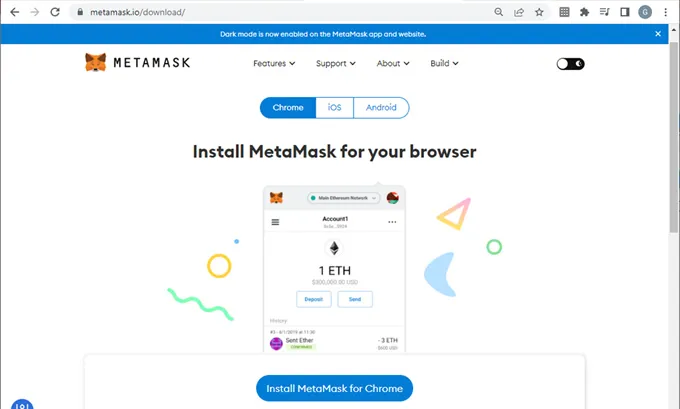
Task: Switch to the Android tab
Action: coord(381,108)
